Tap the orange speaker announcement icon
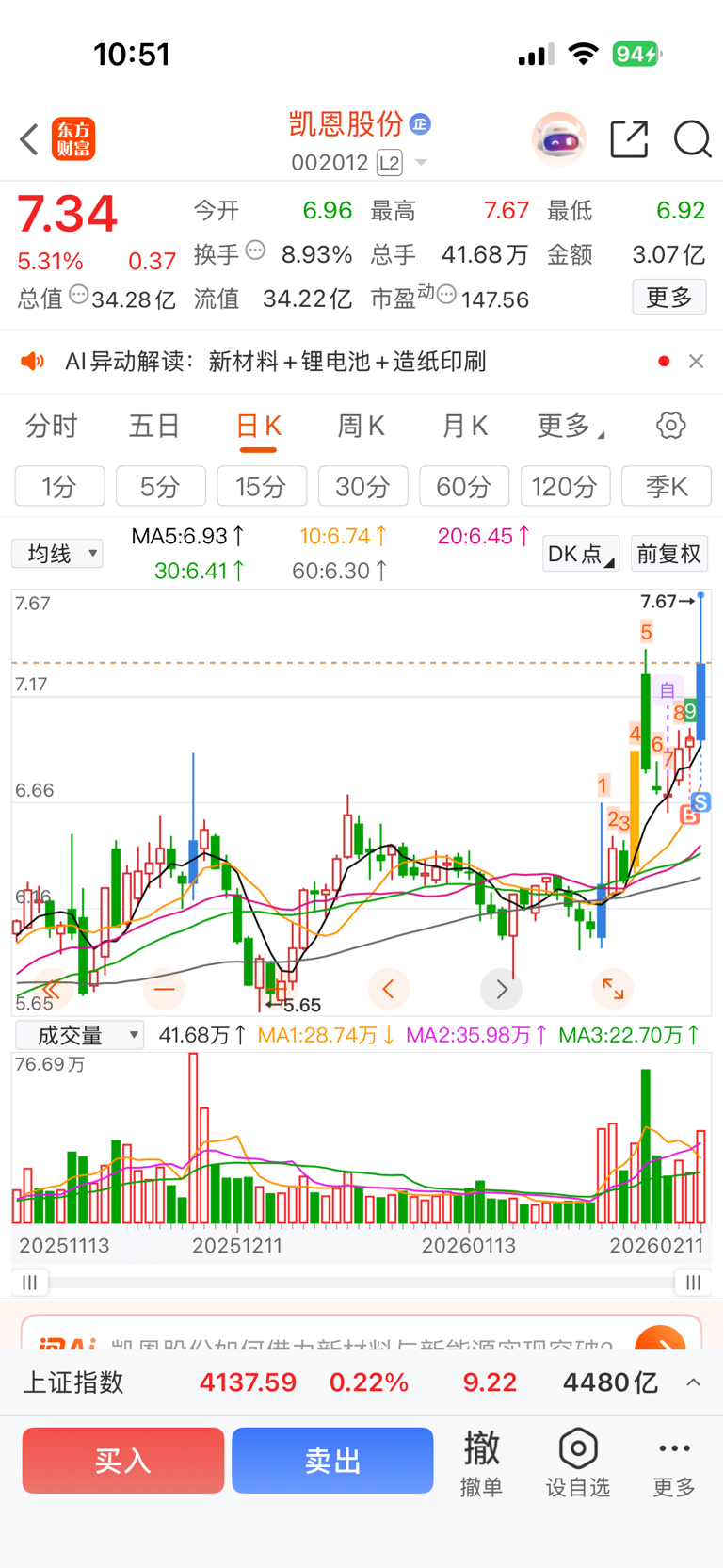This screenshot has height=1568, width=724. point(33,362)
